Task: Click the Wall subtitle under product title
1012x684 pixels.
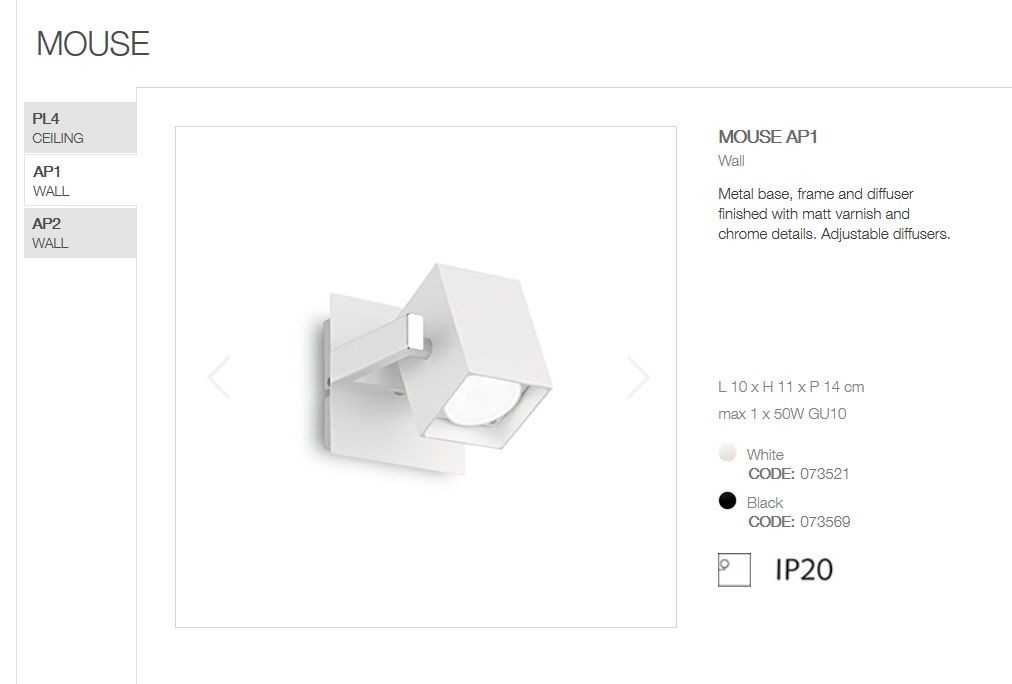Action: tap(731, 161)
